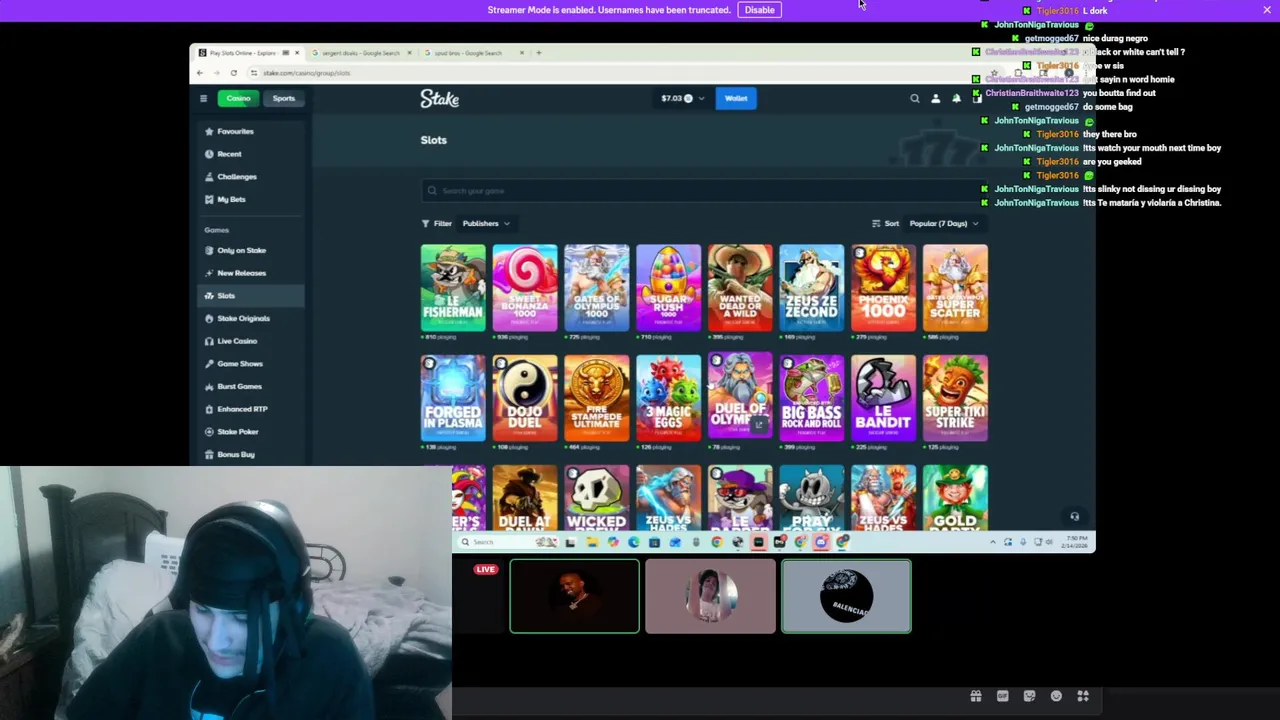
Task: Click the Stake logo
Action: (x=440, y=98)
